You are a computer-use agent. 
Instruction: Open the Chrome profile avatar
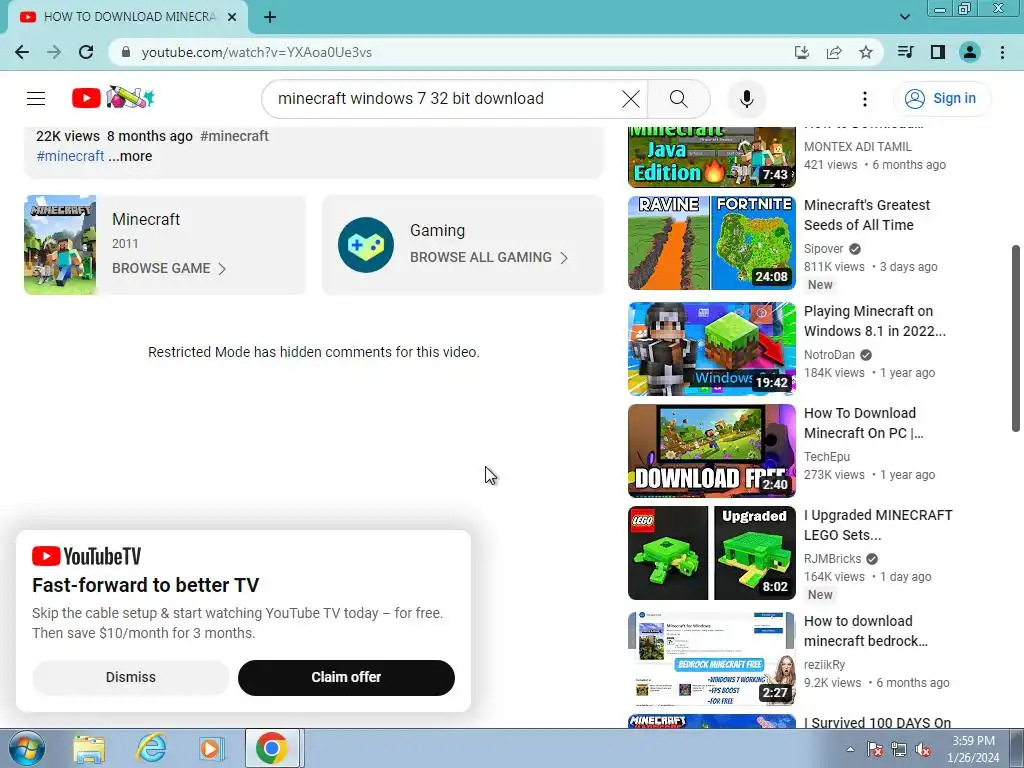point(970,52)
